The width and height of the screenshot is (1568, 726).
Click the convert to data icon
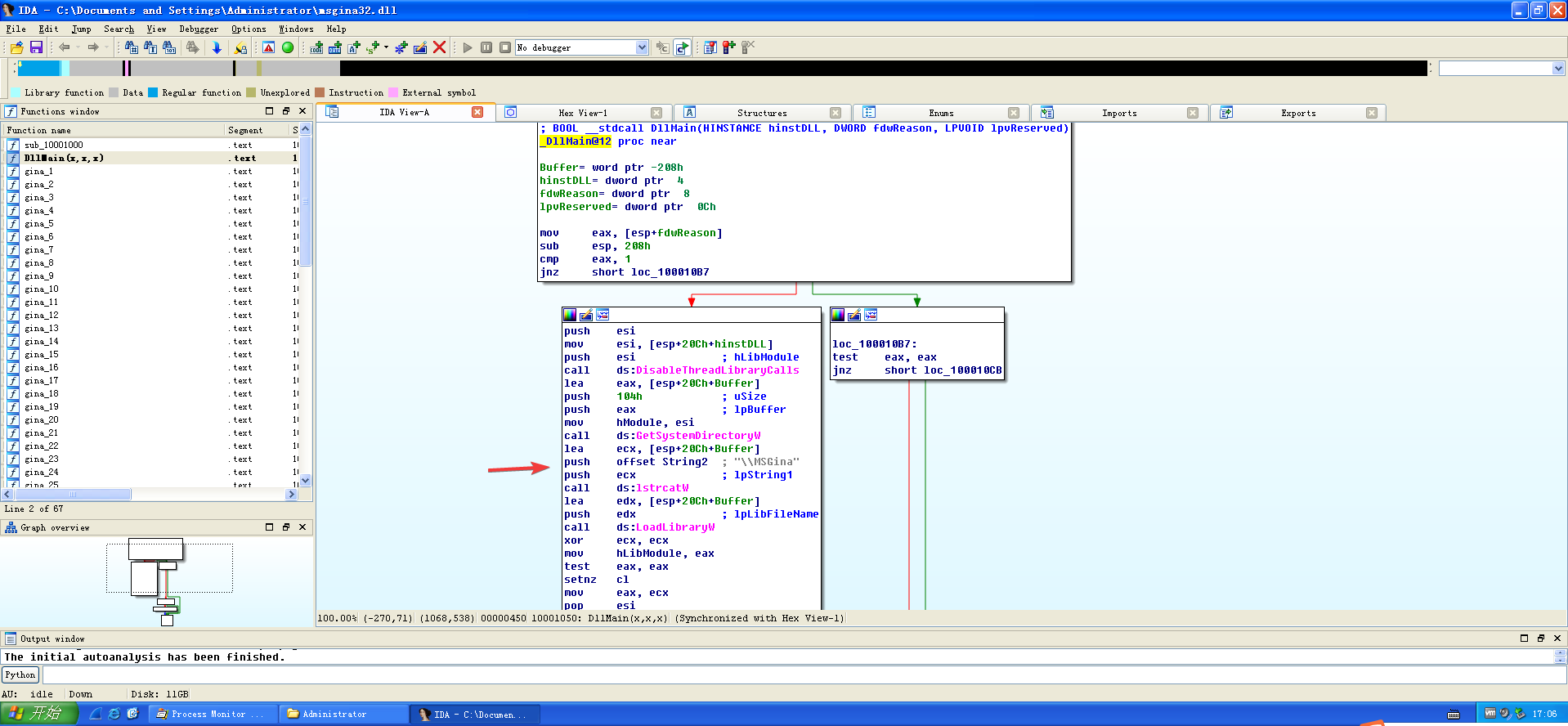(335, 47)
